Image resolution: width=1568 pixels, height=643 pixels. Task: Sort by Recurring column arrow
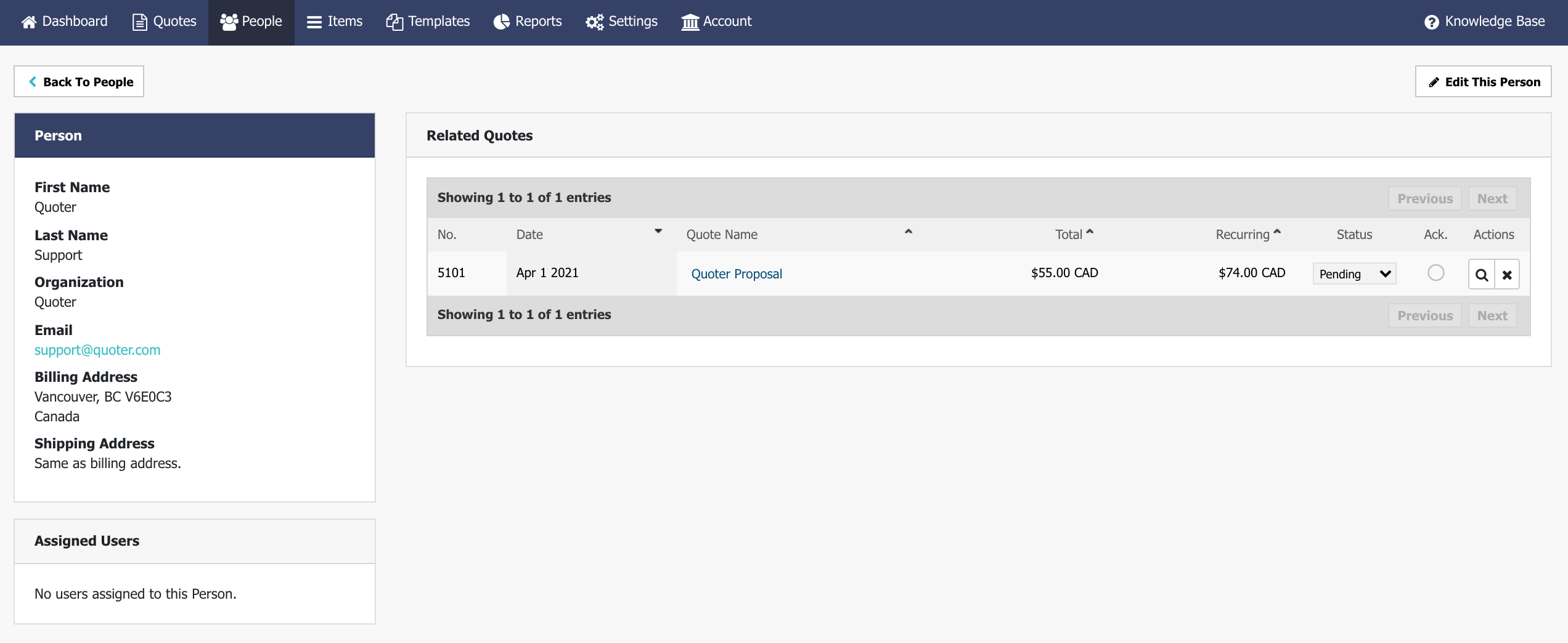(x=1277, y=232)
